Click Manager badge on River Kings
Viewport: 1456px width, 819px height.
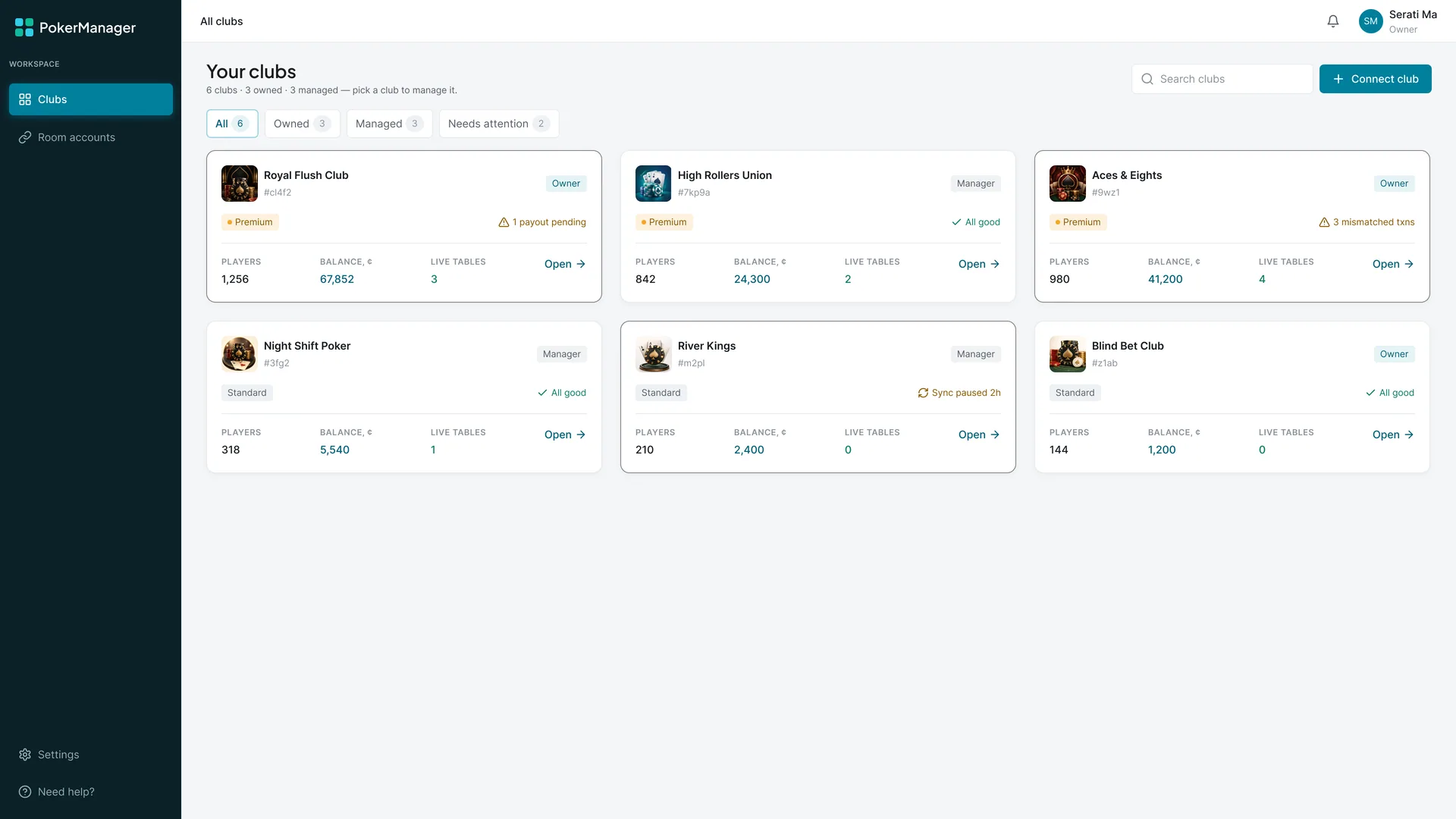pos(976,354)
